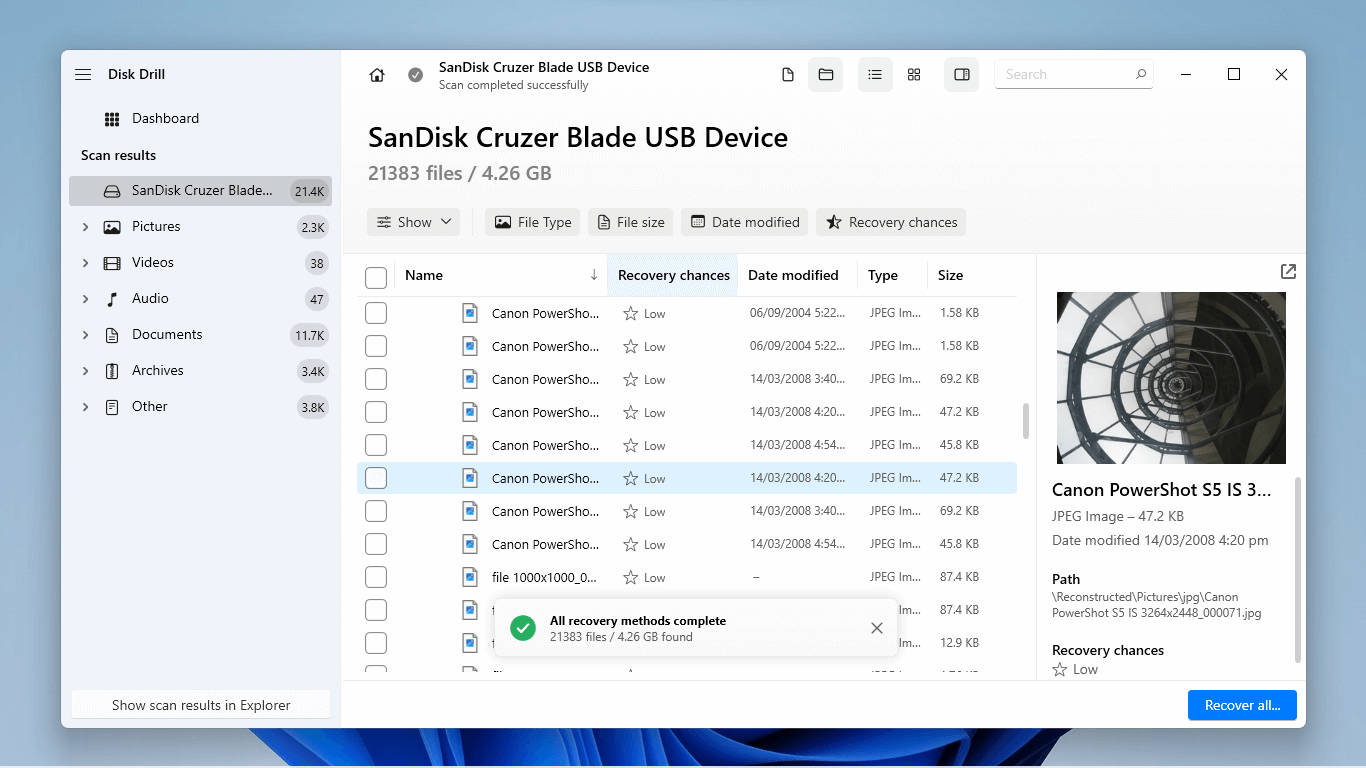Open preview in external window
1366x768 pixels.
1287,271
